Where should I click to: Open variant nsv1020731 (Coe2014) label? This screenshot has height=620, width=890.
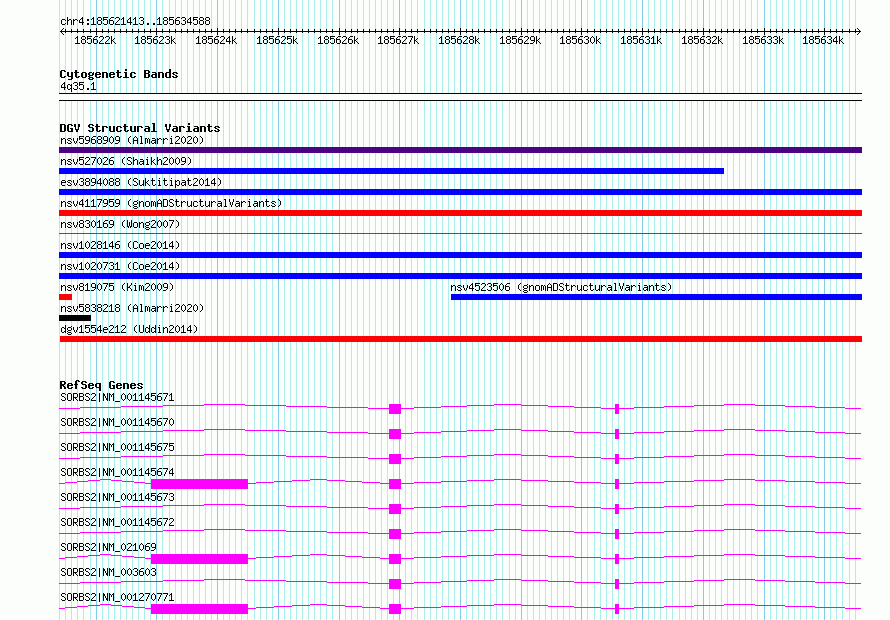[x=120, y=266]
